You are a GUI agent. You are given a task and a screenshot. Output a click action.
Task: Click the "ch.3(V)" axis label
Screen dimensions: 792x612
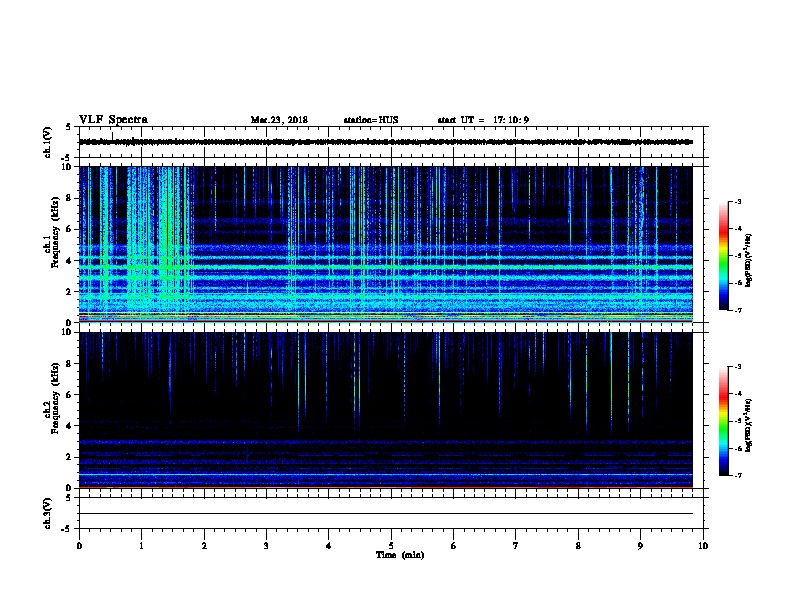coord(48,514)
